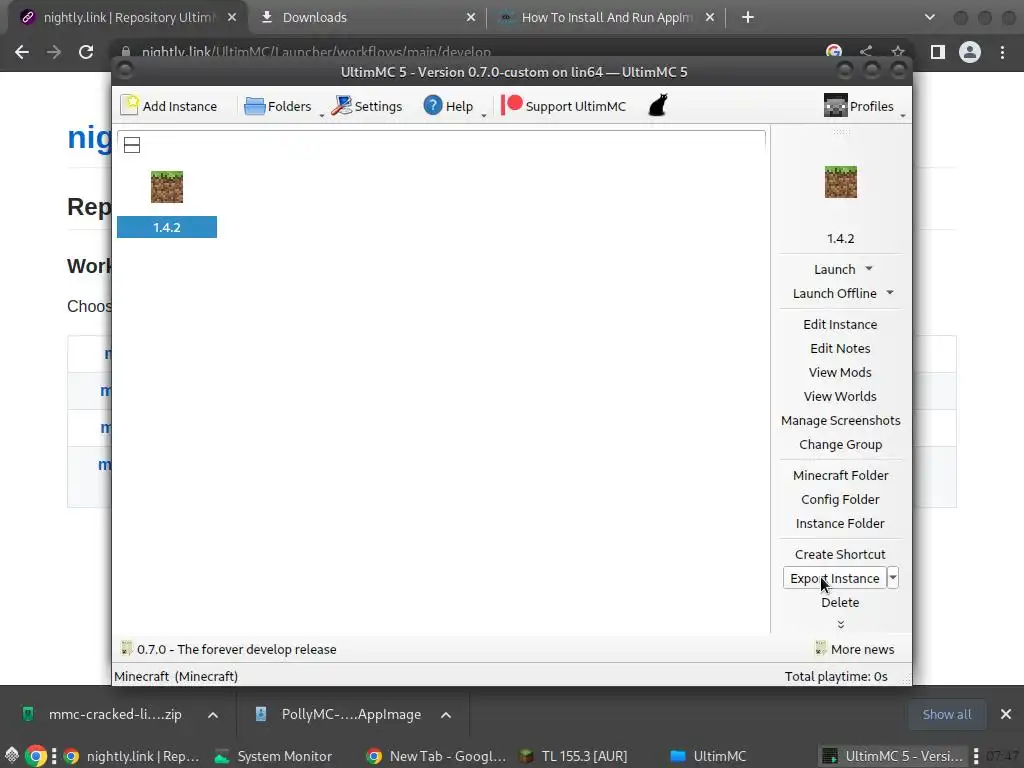Open the Launch dropdown arrow
This screenshot has height=768, width=1024.
coord(869,268)
